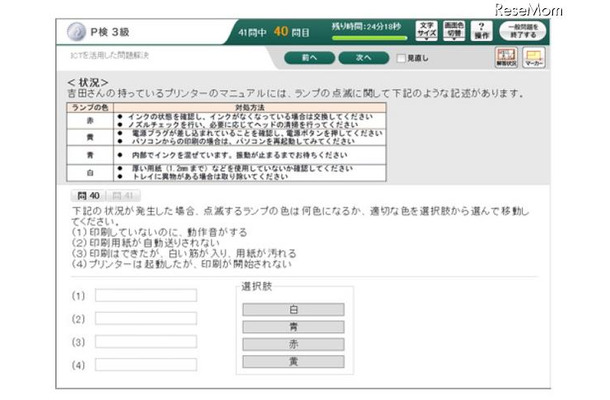Switch to the 問 41 tab

123,196
